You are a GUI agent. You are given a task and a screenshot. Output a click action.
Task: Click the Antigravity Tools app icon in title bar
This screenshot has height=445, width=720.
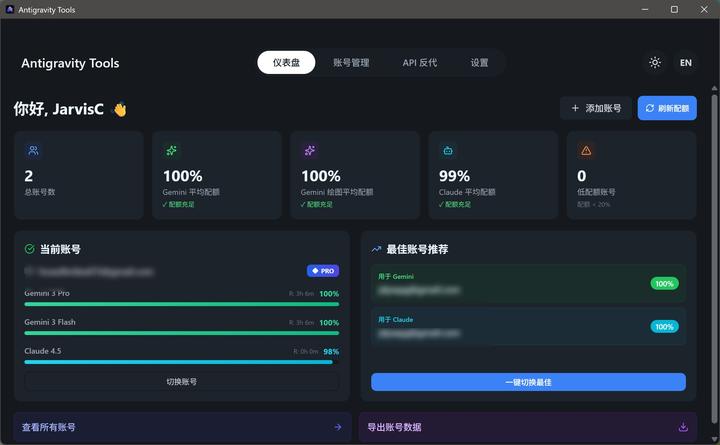coord(10,9)
